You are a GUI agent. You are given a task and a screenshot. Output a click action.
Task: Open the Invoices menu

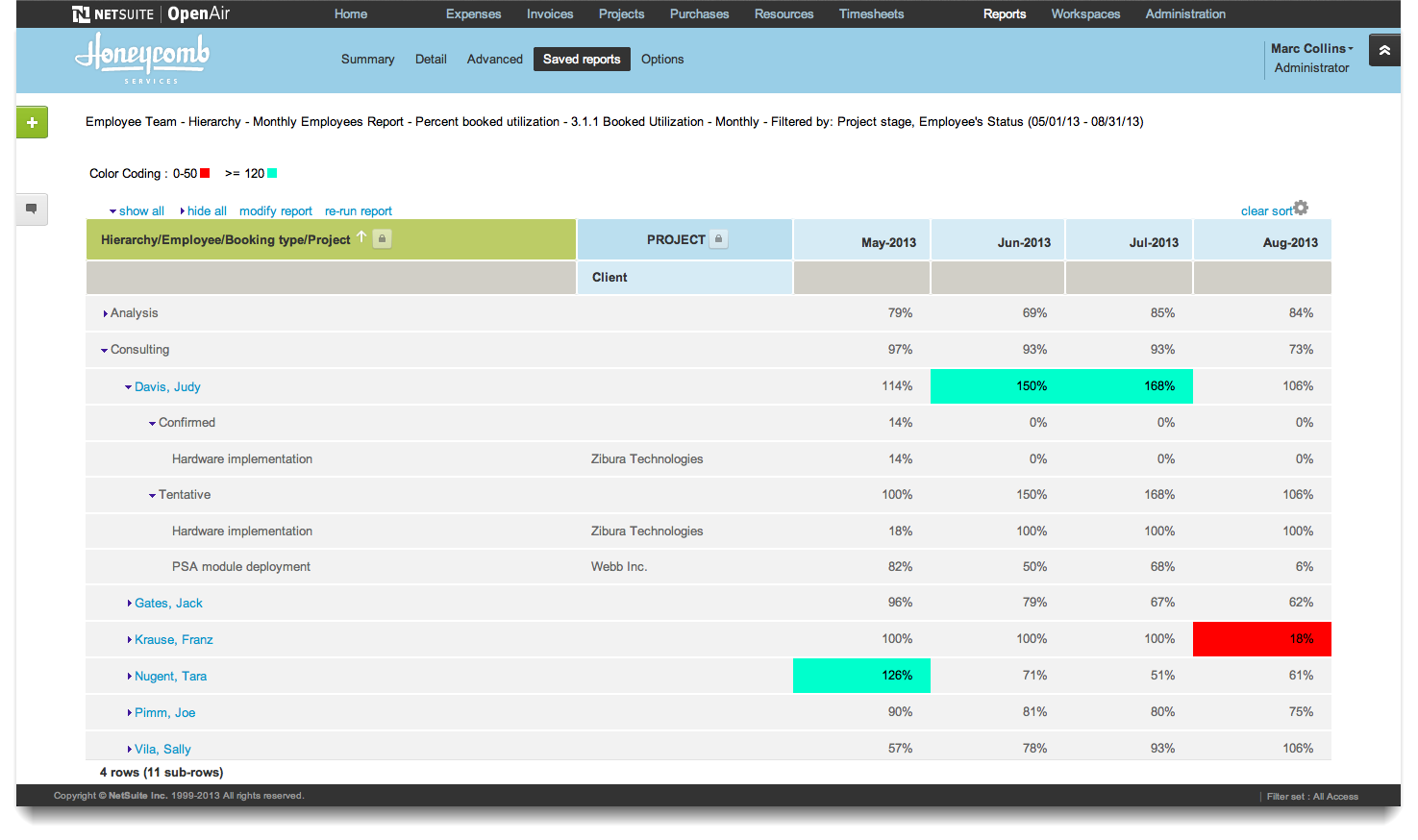pyautogui.click(x=550, y=13)
